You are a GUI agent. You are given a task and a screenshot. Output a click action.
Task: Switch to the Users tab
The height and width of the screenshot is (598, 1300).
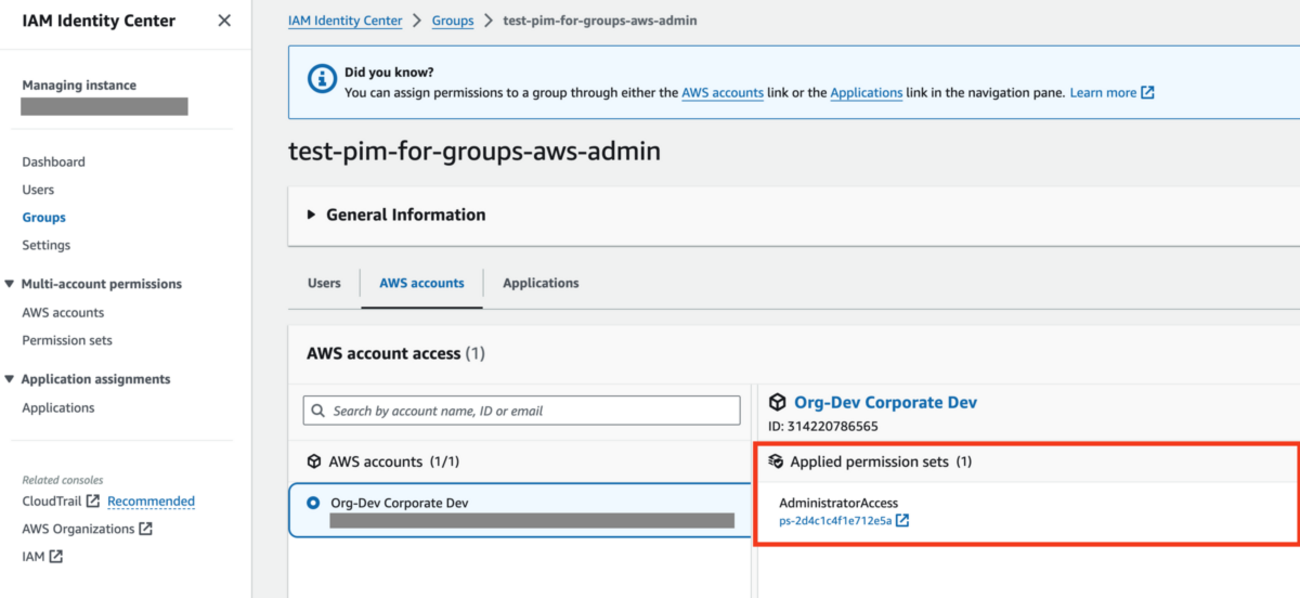pos(324,283)
